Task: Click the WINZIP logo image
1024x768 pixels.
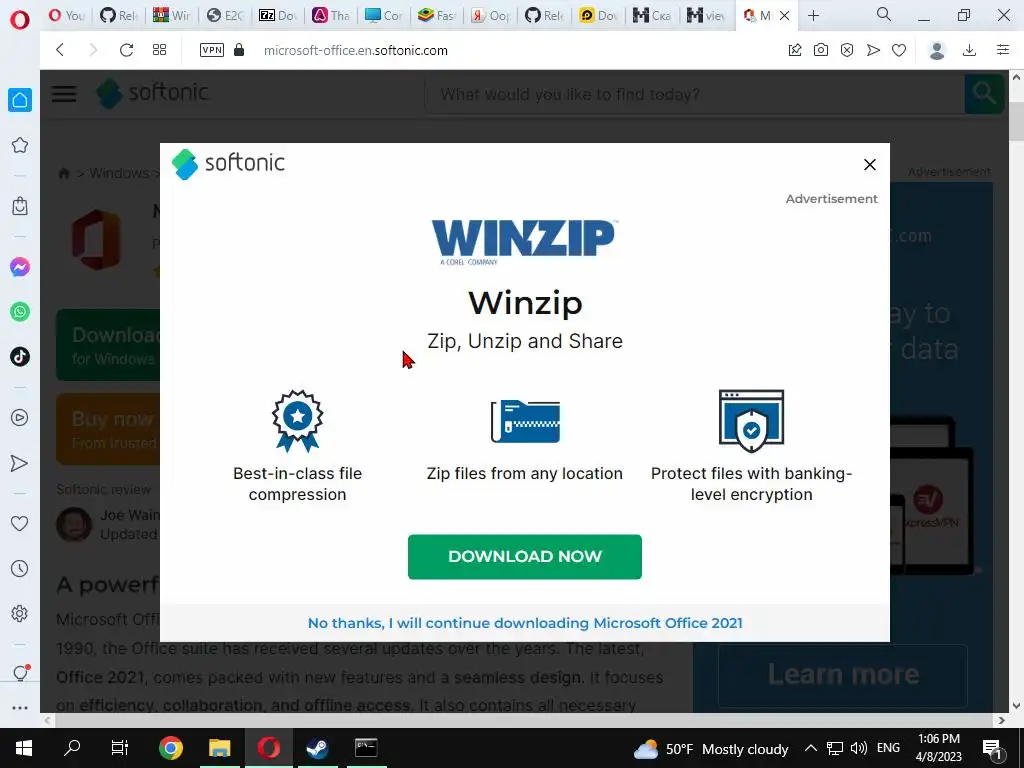Action: 523,242
